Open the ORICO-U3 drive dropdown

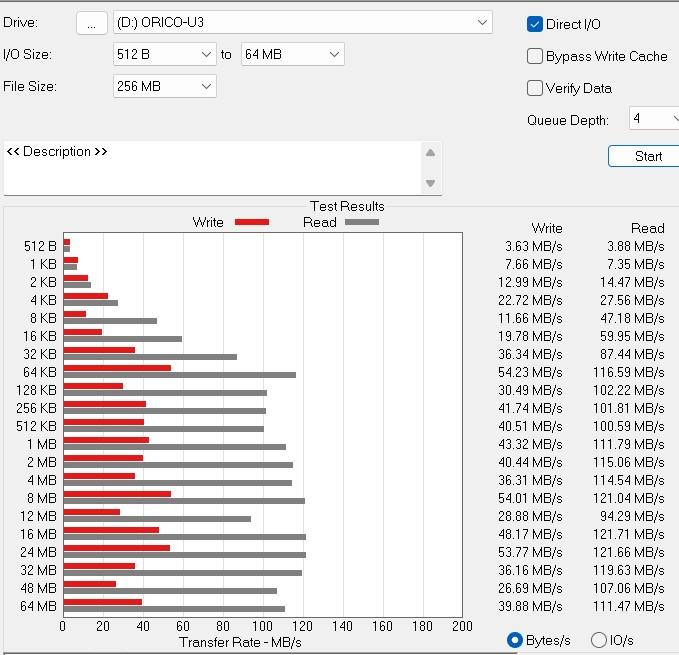click(303, 23)
